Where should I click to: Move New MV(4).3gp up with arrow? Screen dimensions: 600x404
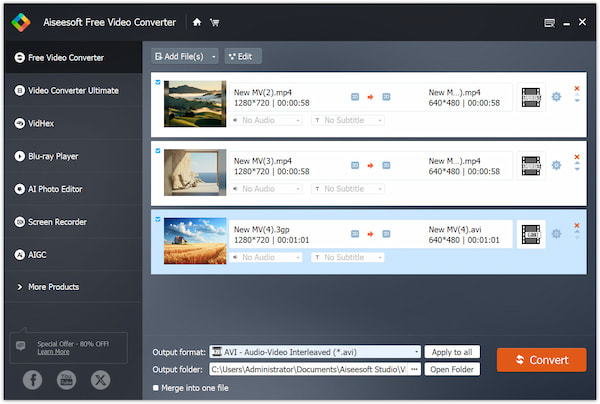(577, 232)
